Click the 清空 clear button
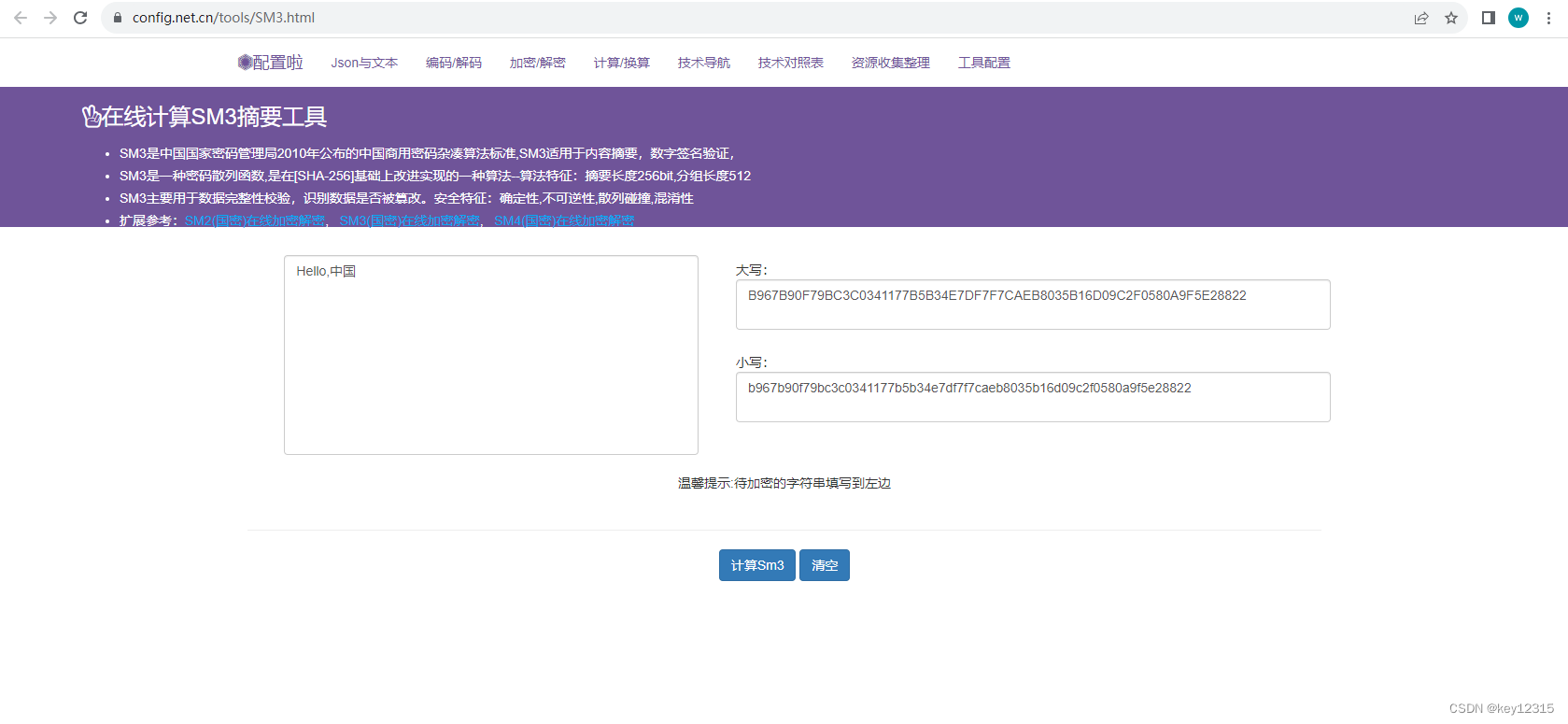1568x724 pixels. [825, 565]
